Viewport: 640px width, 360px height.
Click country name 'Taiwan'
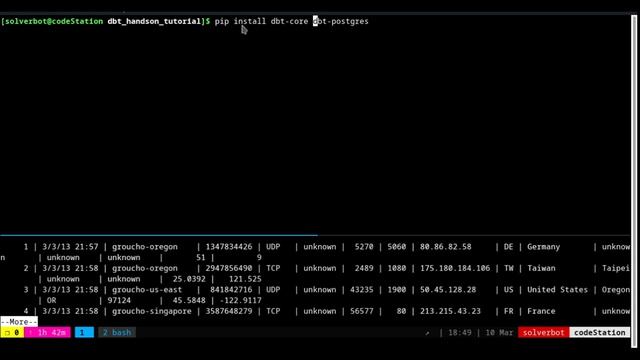(x=541, y=268)
